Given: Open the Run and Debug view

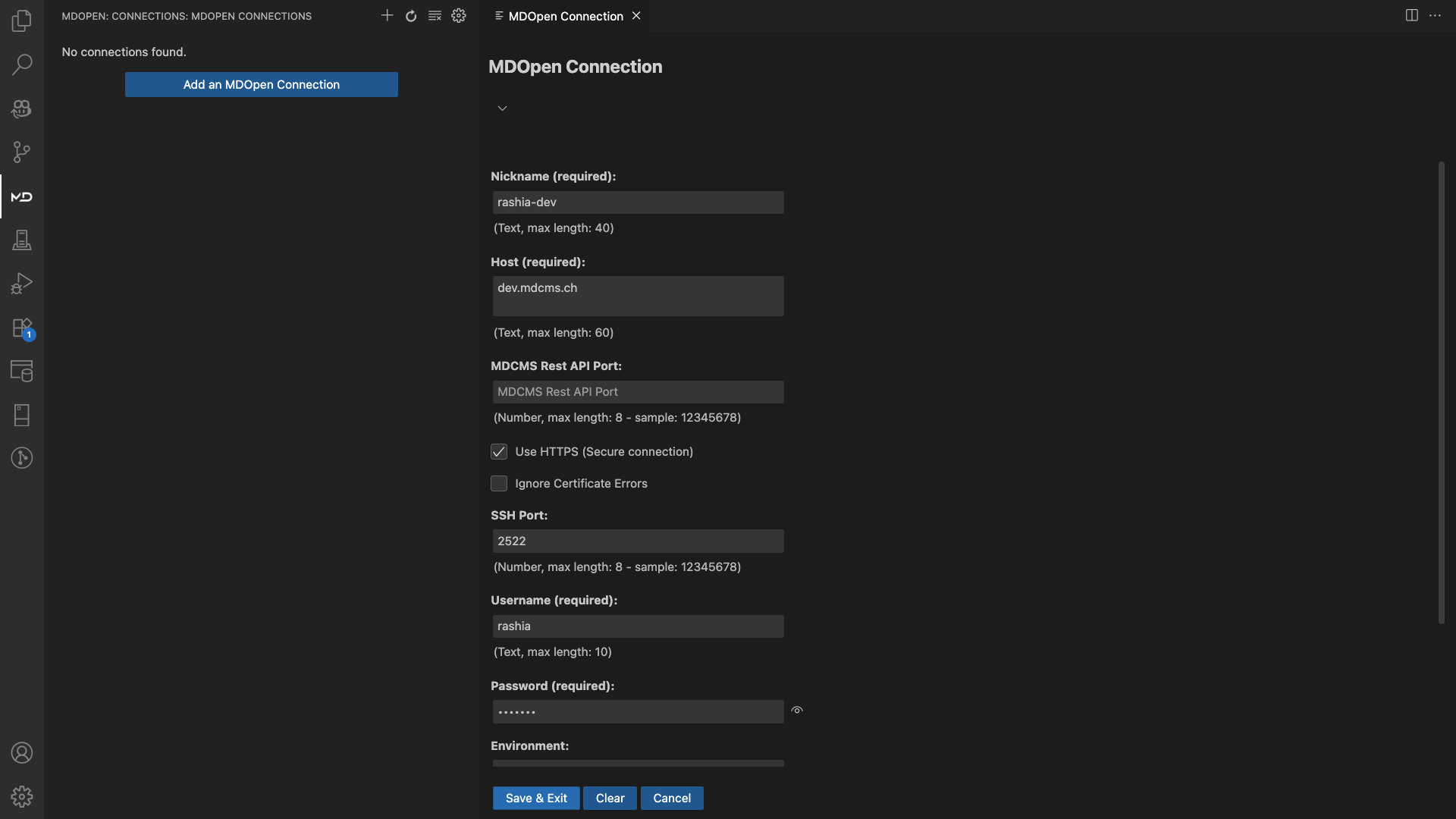Looking at the screenshot, I should coord(21,284).
